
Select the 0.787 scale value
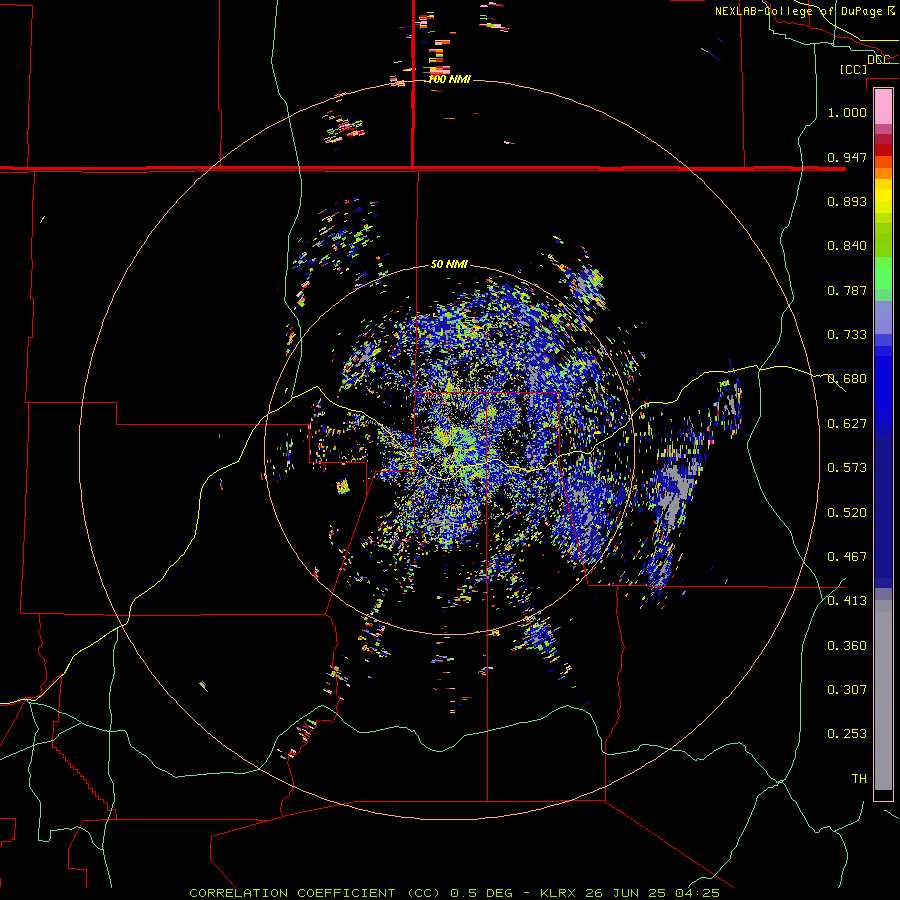847,290
